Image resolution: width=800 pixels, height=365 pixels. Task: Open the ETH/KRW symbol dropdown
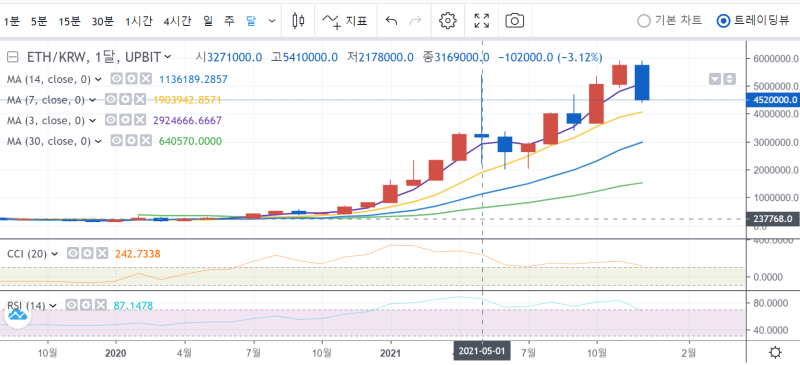pos(168,57)
